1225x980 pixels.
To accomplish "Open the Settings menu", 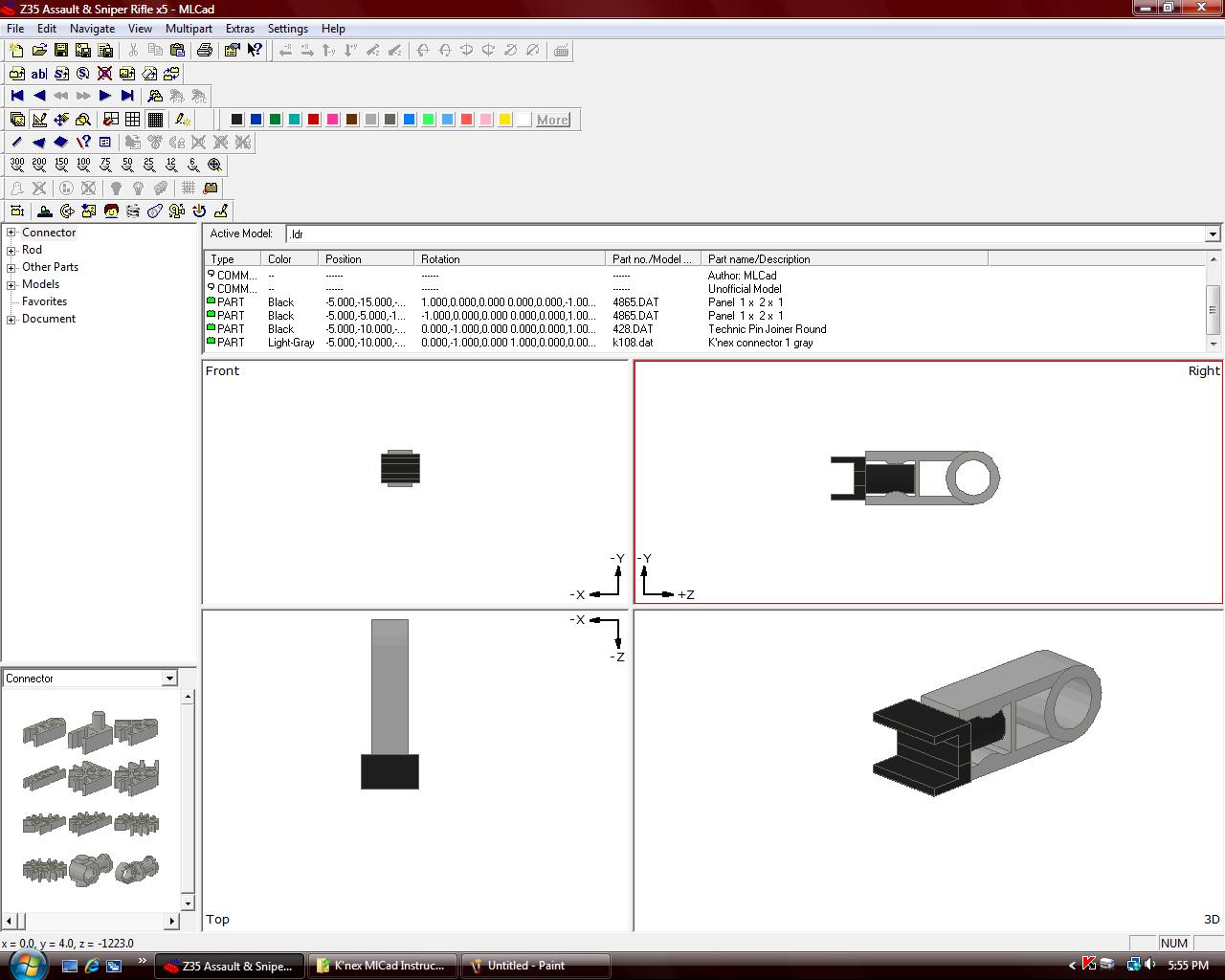I will [x=288, y=29].
